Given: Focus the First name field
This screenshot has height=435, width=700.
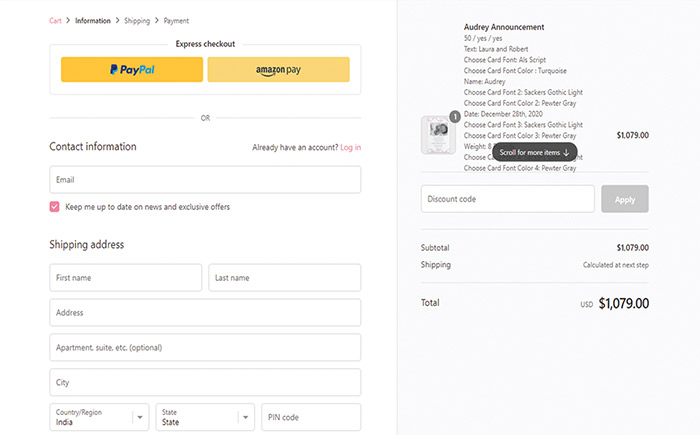Looking at the screenshot, I should coord(125,278).
